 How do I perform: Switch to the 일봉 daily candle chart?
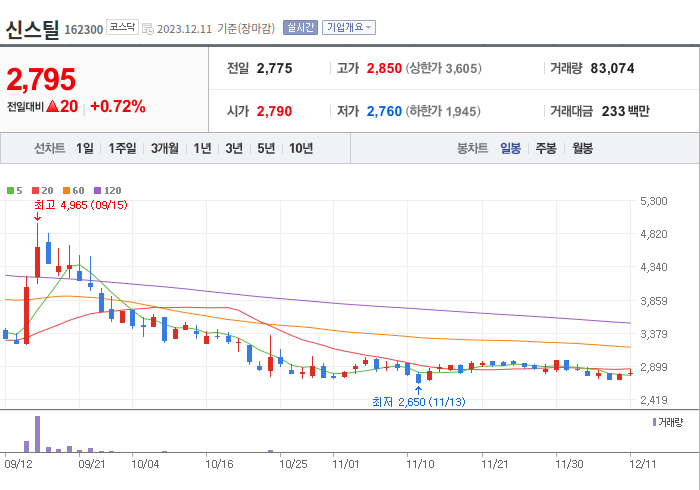(x=510, y=148)
